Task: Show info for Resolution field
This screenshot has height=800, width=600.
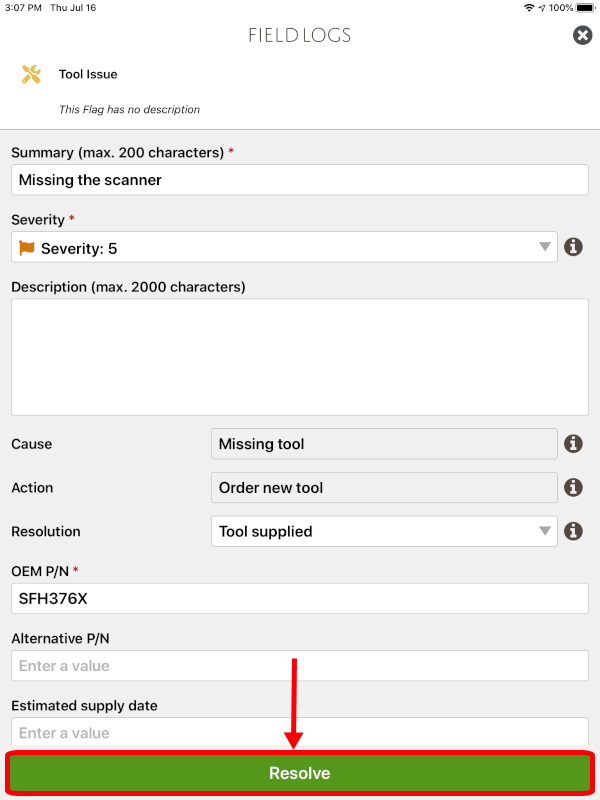Action: [574, 531]
